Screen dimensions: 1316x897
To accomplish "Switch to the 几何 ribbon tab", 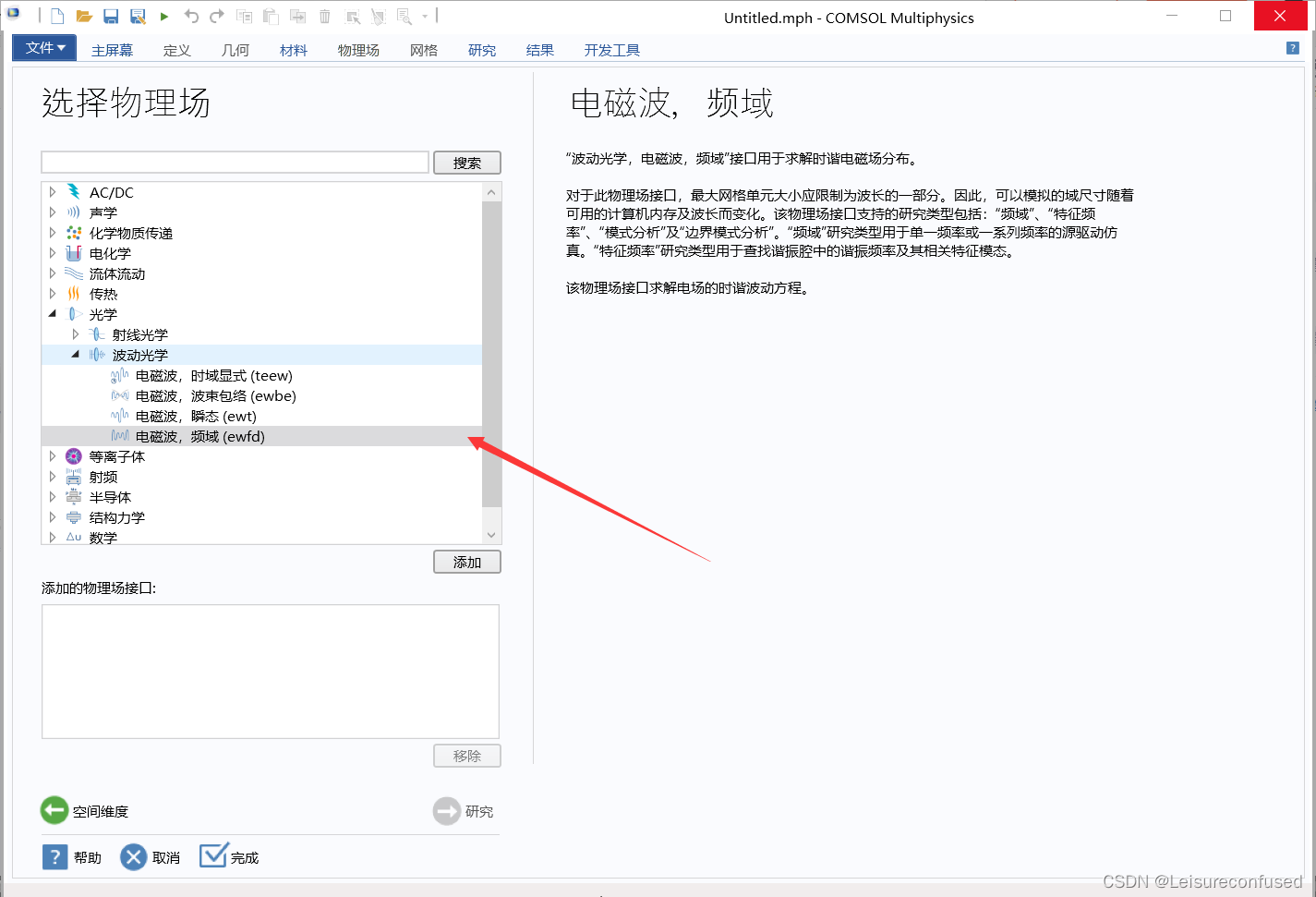I will [x=235, y=50].
